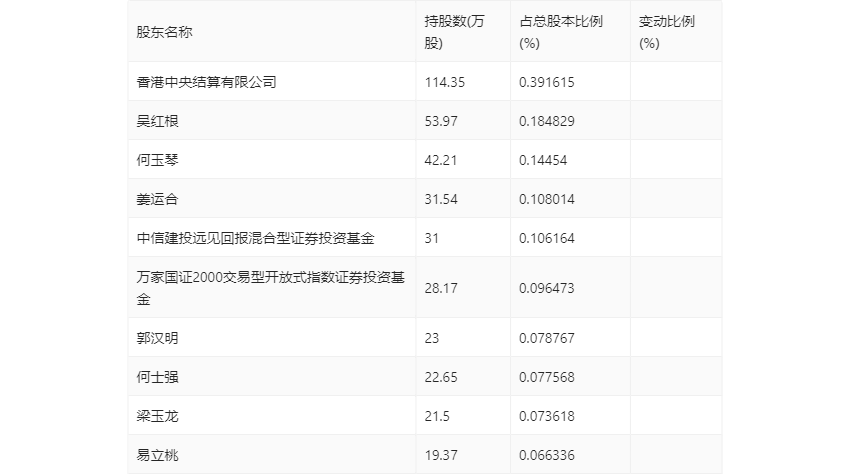Click the 变动比例(%) column header
The image size is (850, 474).
click(x=666, y=32)
